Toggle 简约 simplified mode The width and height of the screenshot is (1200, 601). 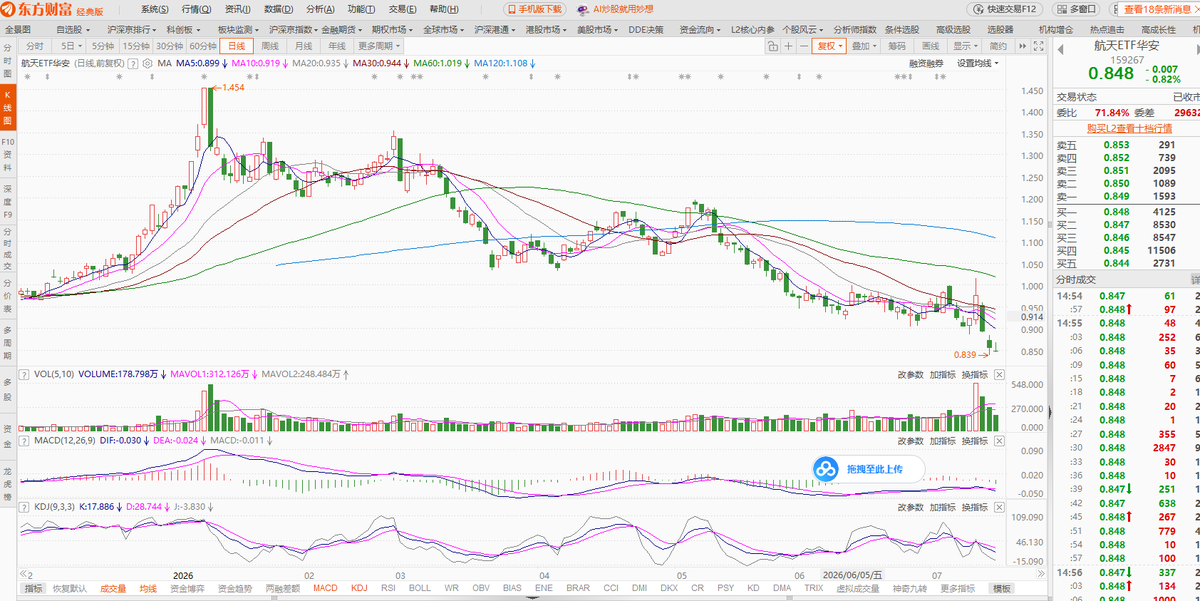[998, 46]
